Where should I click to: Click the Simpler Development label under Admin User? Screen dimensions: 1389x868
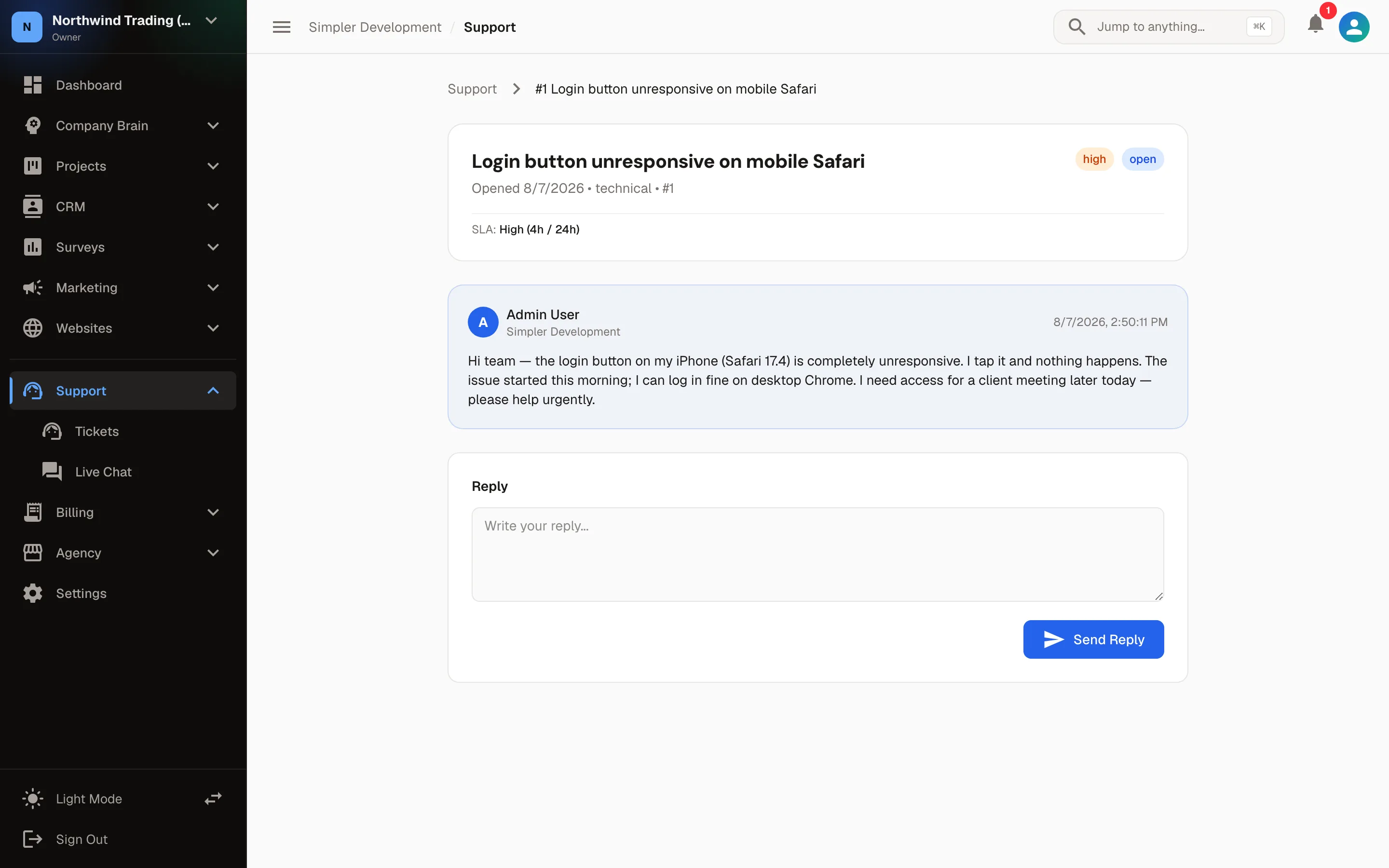563,332
